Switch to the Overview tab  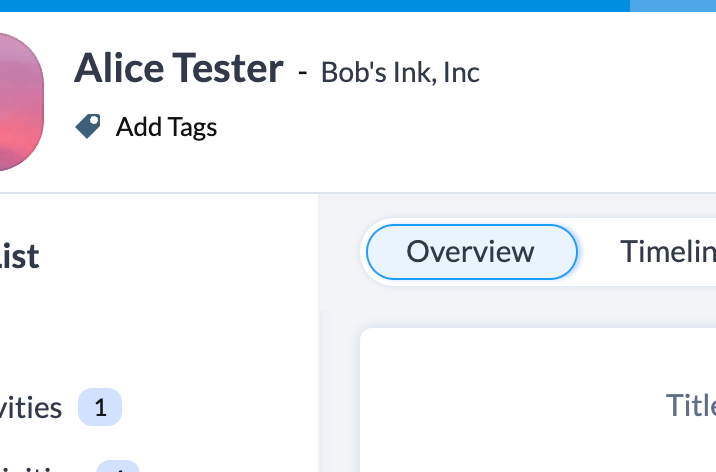[x=472, y=252]
